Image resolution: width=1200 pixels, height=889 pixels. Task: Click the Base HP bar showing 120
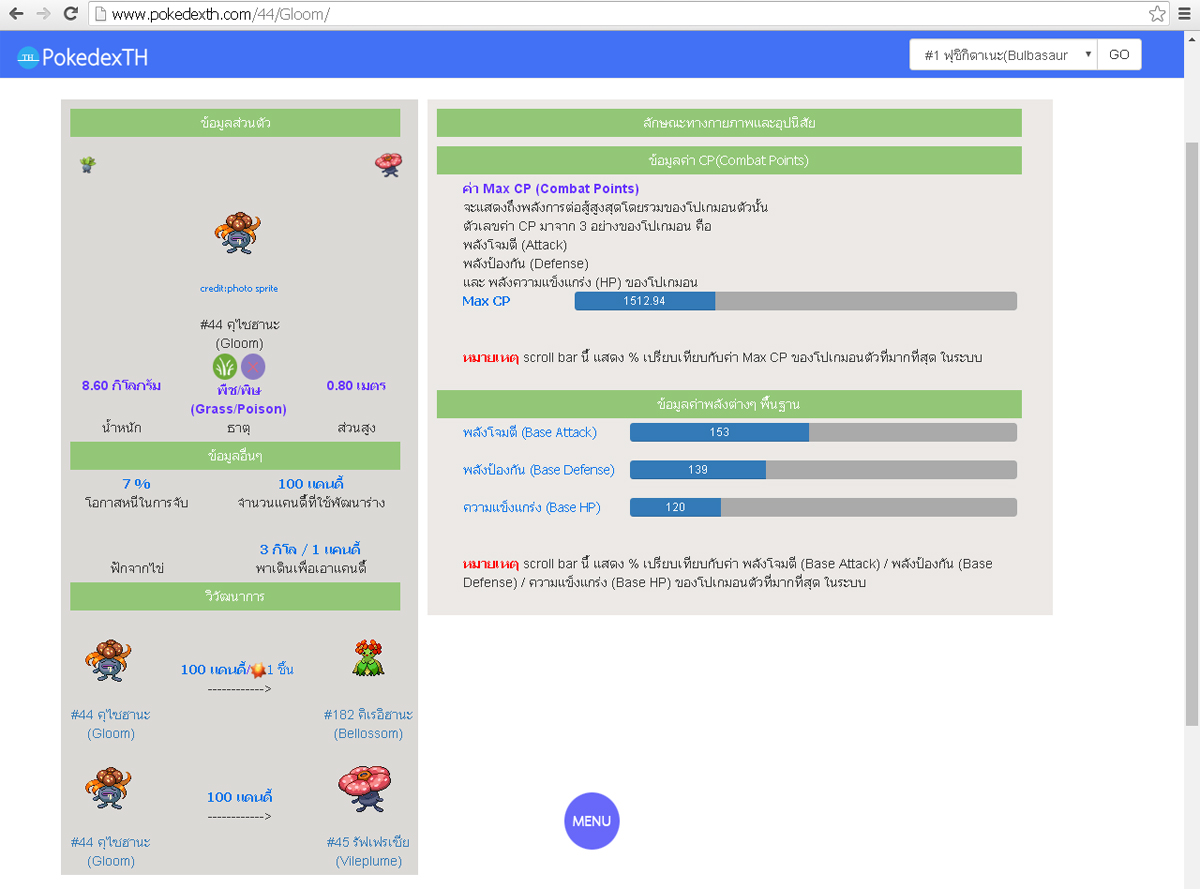[823, 507]
